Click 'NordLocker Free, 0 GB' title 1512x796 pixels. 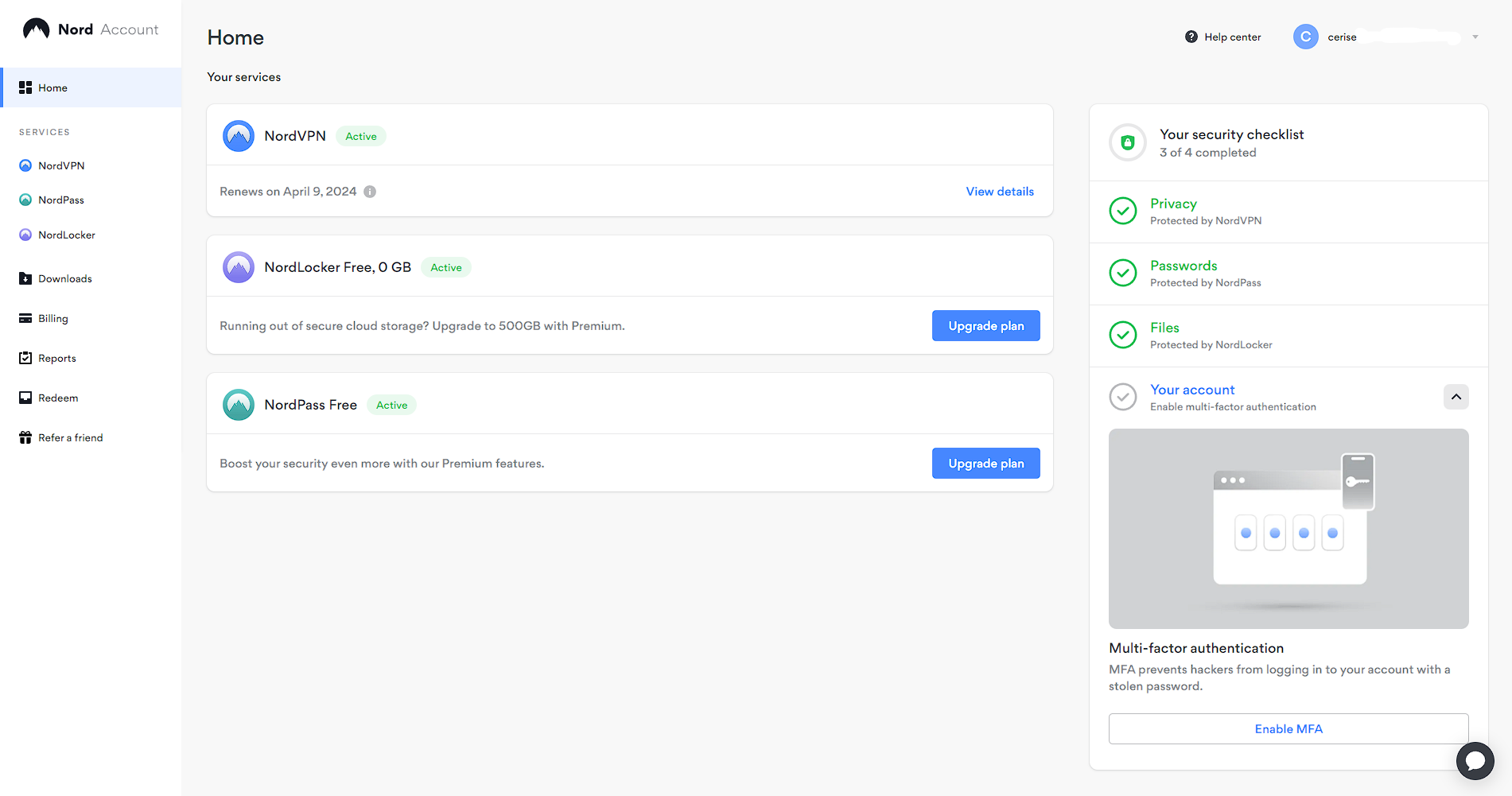click(x=338, y=267)
